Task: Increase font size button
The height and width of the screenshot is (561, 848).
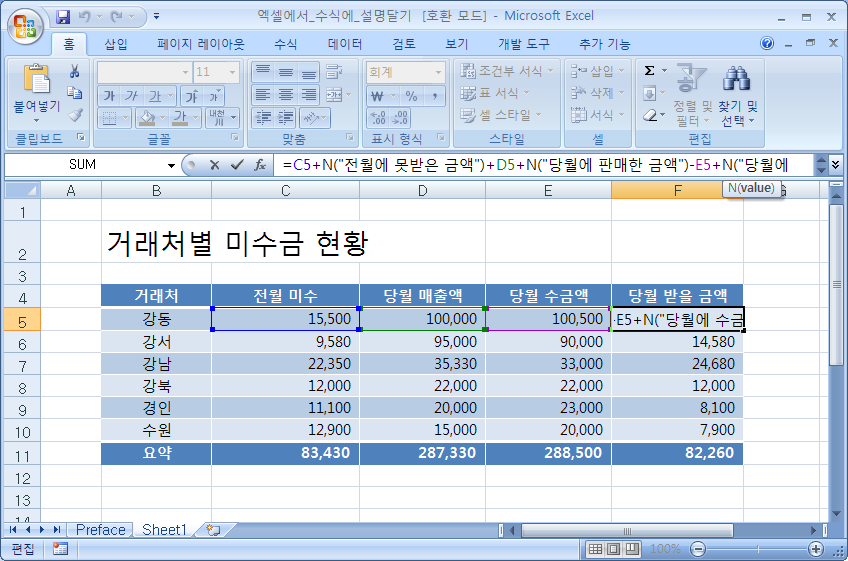Action: click(191, 96)
